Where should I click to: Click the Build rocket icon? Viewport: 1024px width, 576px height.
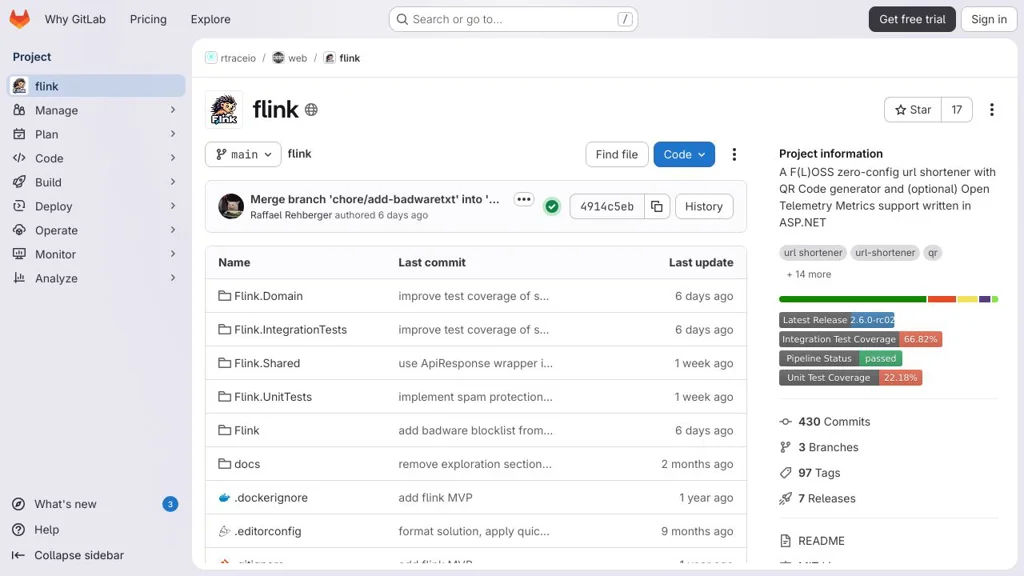coord(20,182)
